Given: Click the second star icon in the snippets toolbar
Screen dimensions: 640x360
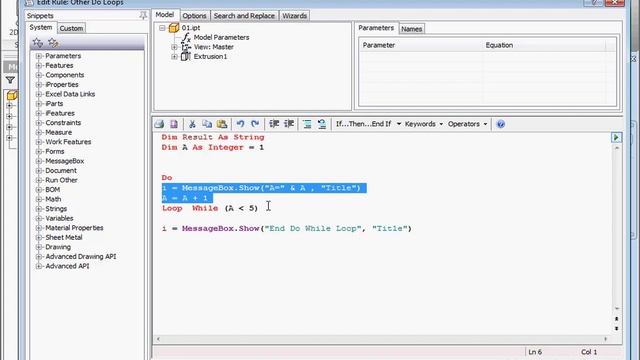Looking at the screenshot, I should pos(53,42).
